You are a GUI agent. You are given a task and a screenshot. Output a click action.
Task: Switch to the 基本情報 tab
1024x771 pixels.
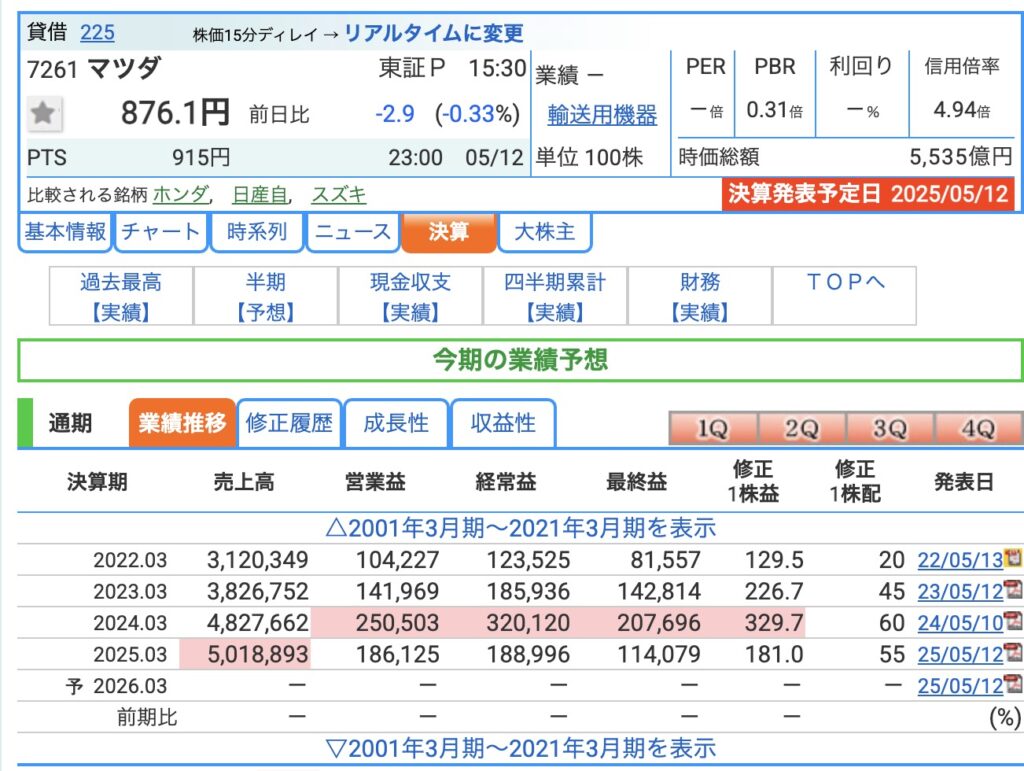(65, 232)
